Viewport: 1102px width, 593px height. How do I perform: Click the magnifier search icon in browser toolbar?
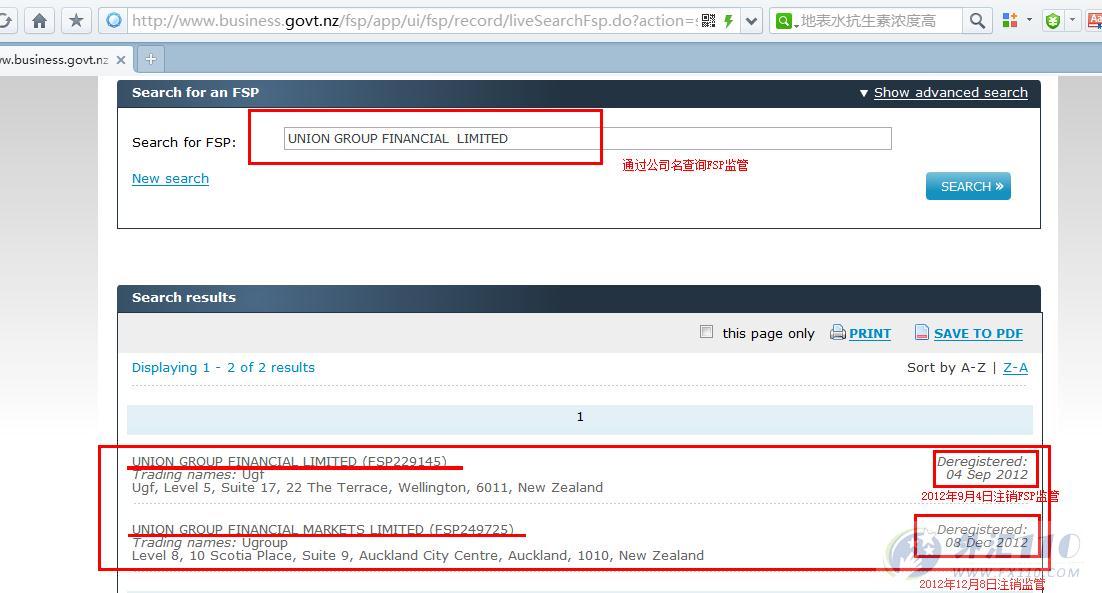click(x=977, y=21)
